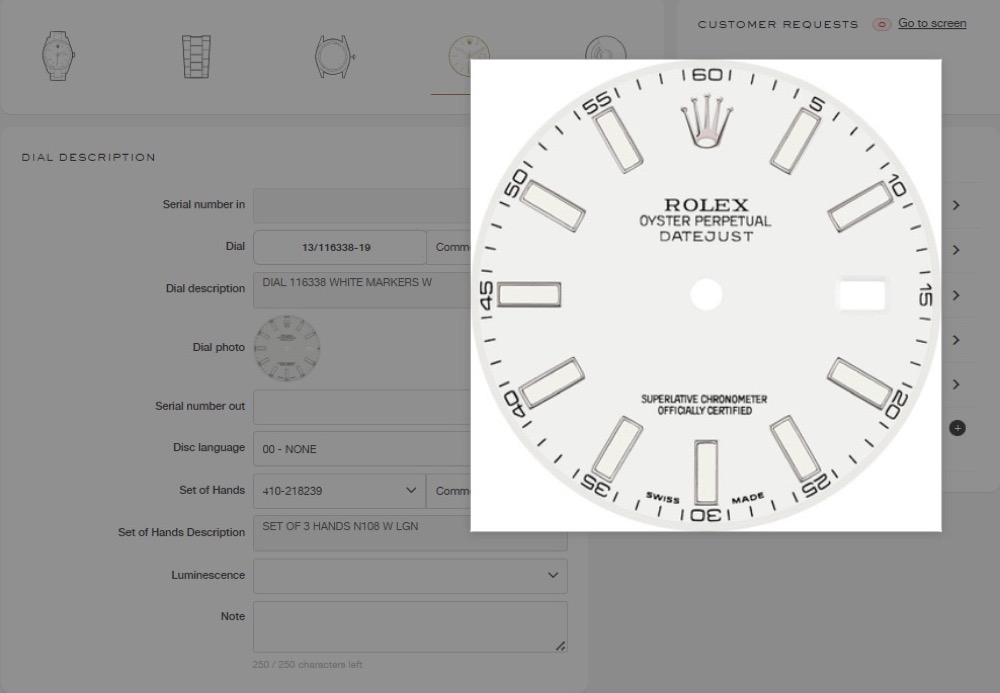1000x693 pixels.
Task: Click the Dial photo thumbnail
Action: (287, 348)
